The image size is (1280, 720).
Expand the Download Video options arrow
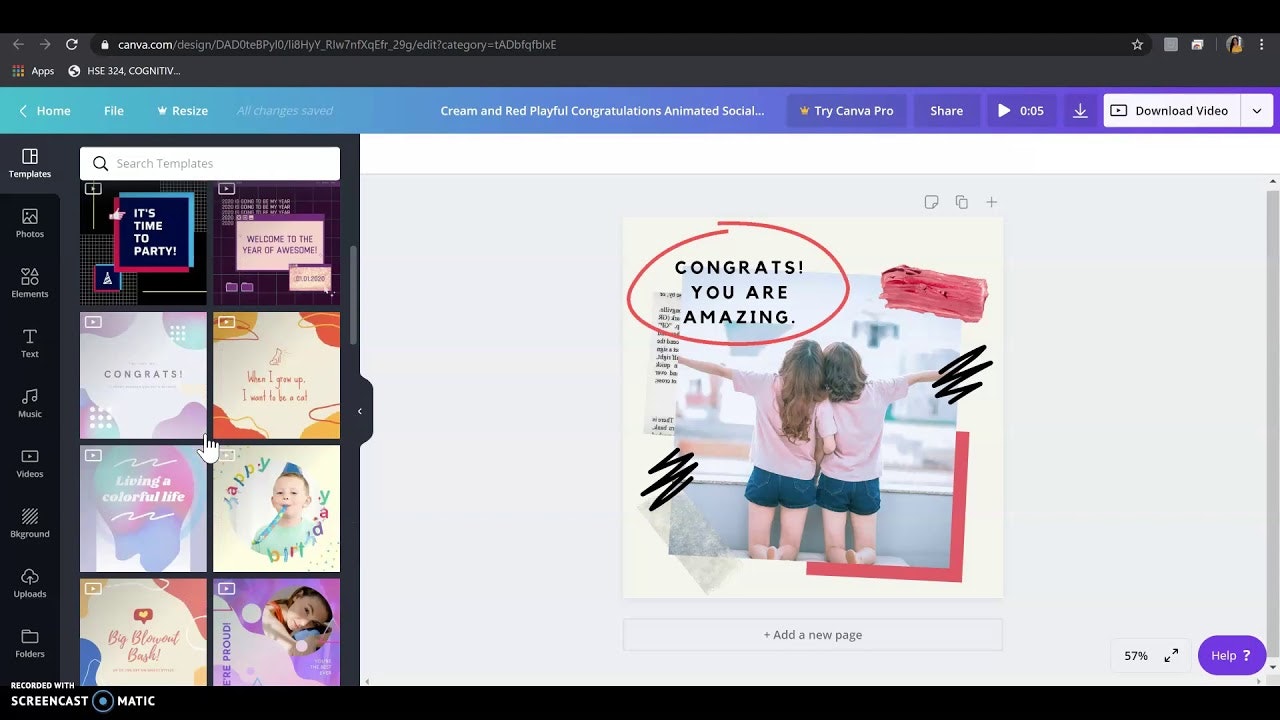pyautogui.click(x=1256, y=111)
